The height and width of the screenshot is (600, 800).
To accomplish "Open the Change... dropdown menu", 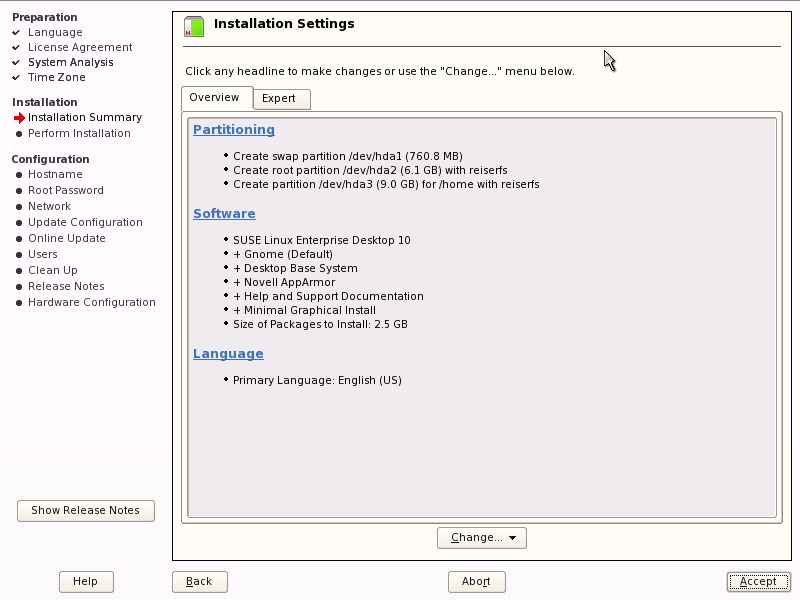I will (x=482, y=538).
